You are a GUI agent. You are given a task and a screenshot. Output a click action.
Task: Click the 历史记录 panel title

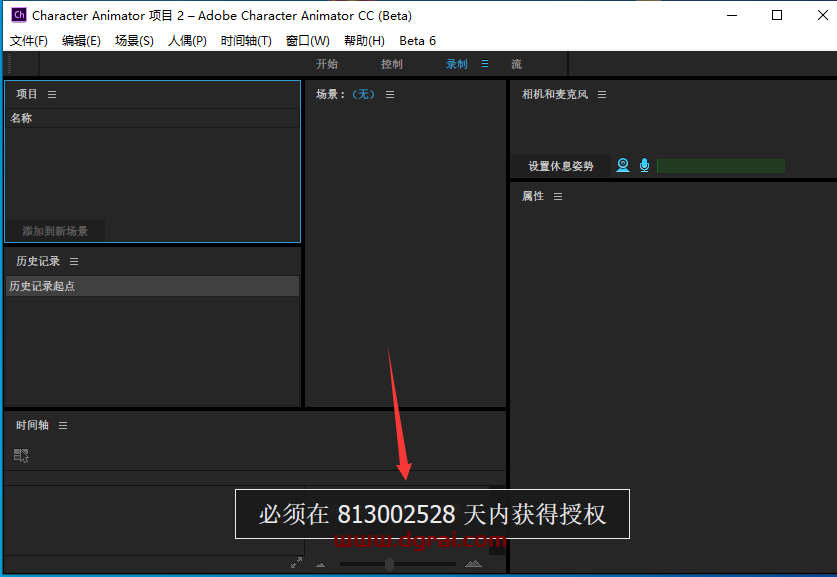click(x=38, y=262)
